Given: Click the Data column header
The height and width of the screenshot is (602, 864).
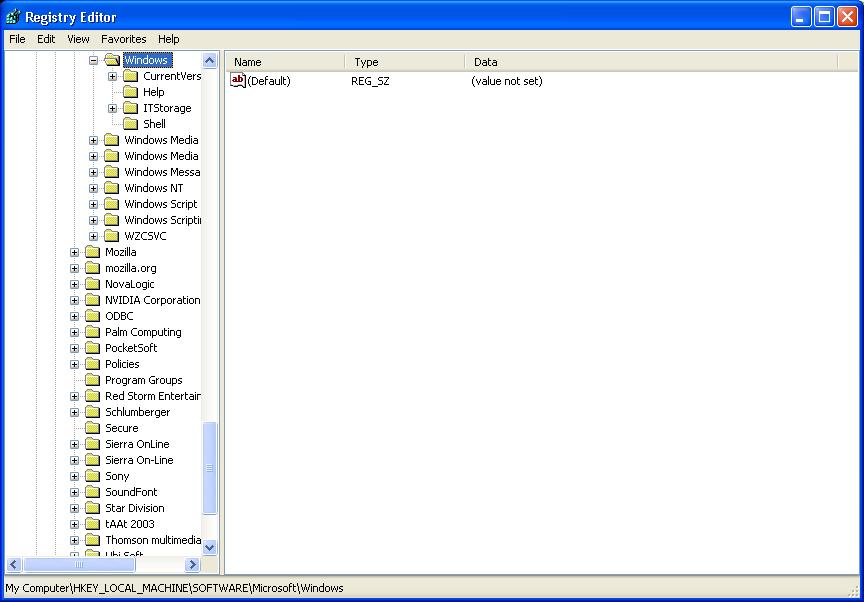Looking at the screenshot, I should pos(651,62).
